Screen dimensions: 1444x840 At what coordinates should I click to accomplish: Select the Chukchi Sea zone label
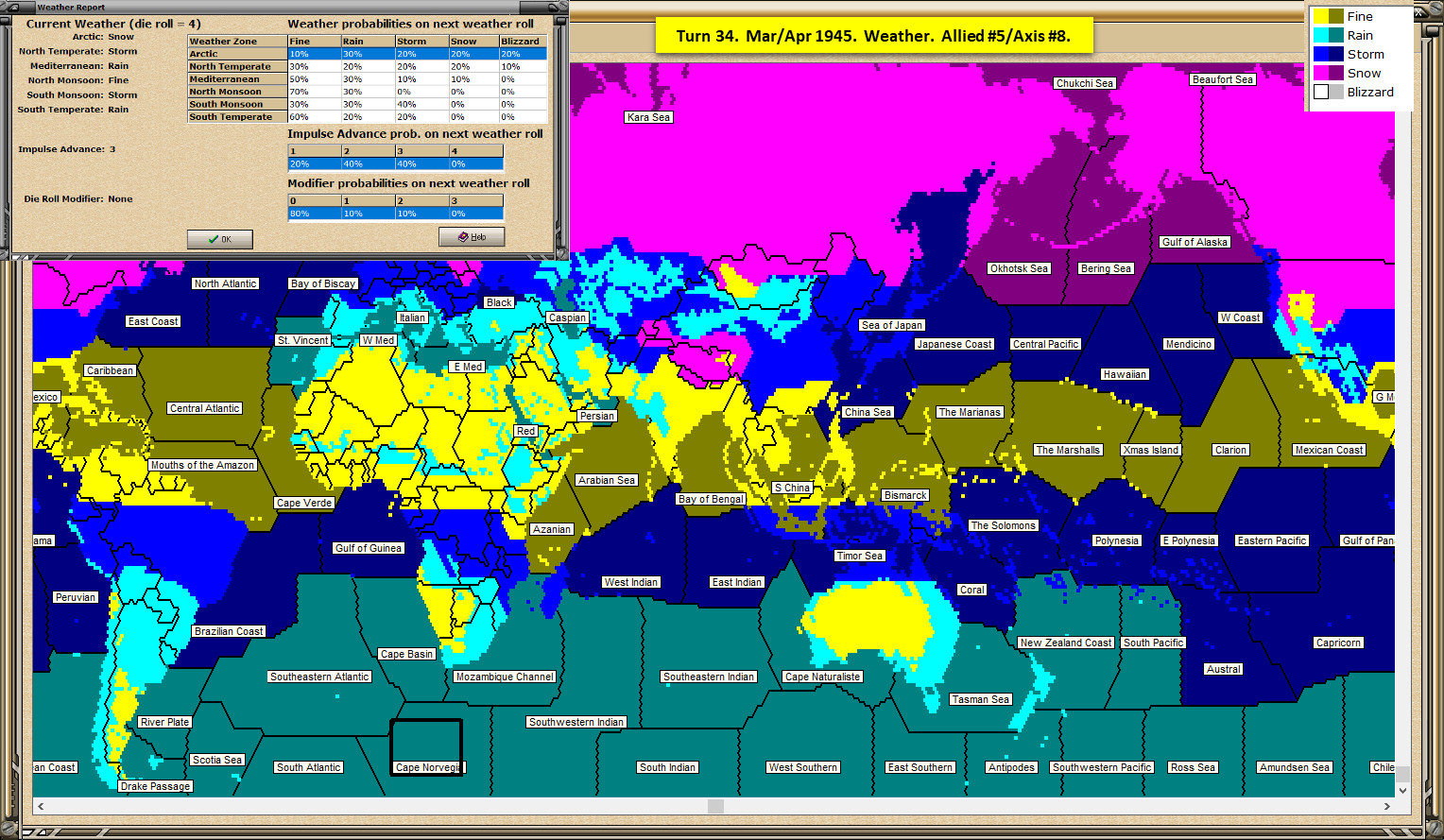(1085, 83)
